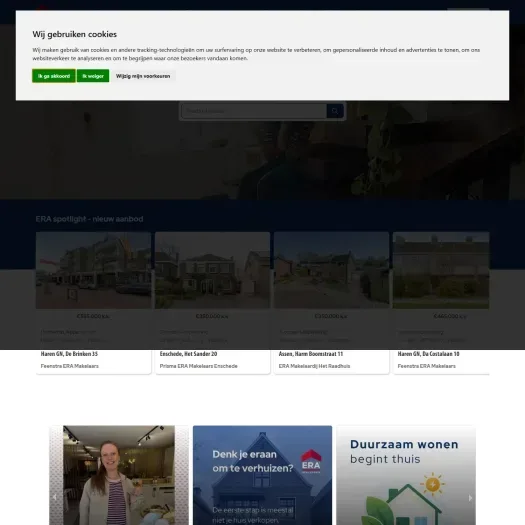Click 'ERA spotlight - nieuw aanbod' heading

click(89, 219)
